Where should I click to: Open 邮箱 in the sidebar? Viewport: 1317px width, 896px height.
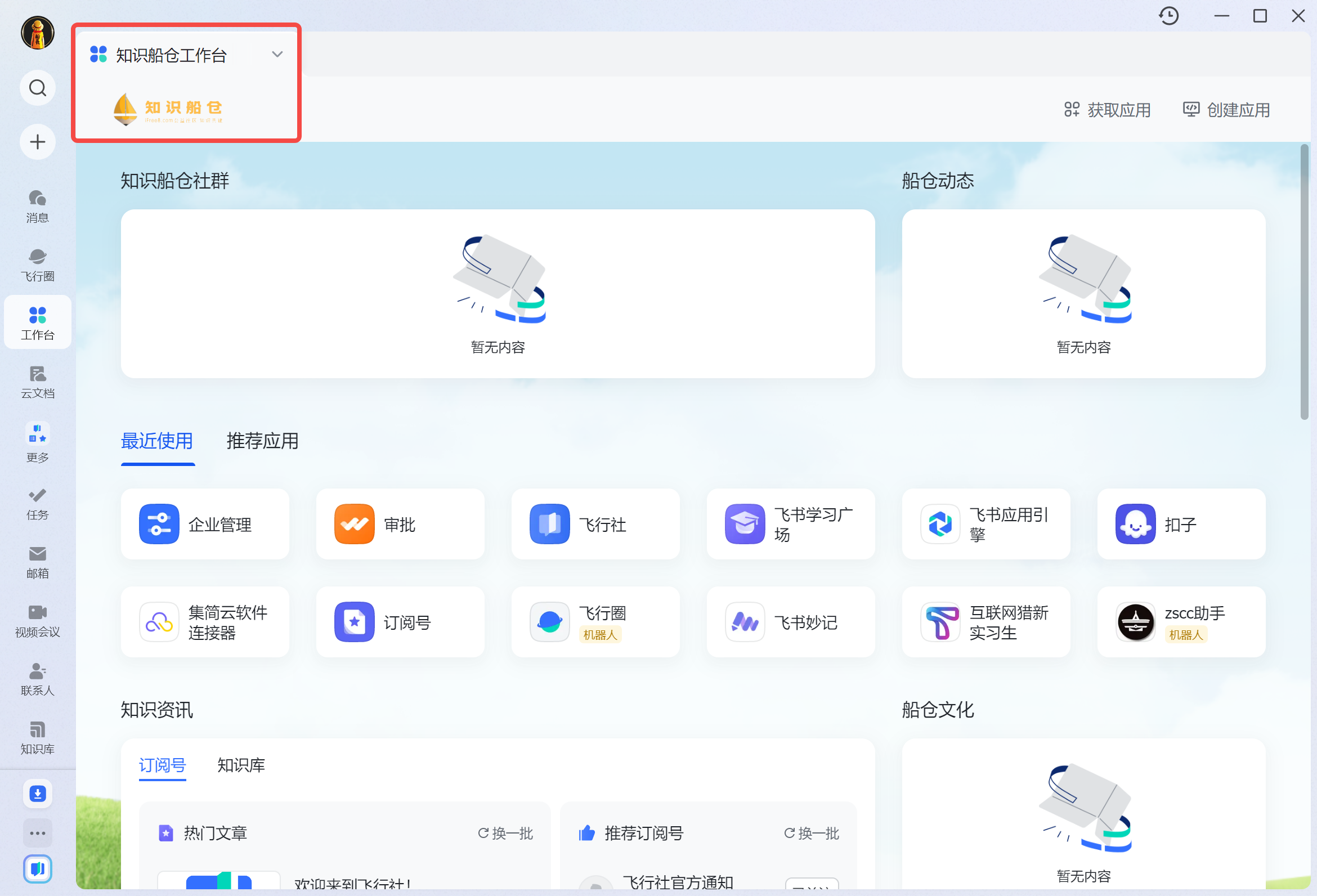pyautogui.click(x=37, y=562)
